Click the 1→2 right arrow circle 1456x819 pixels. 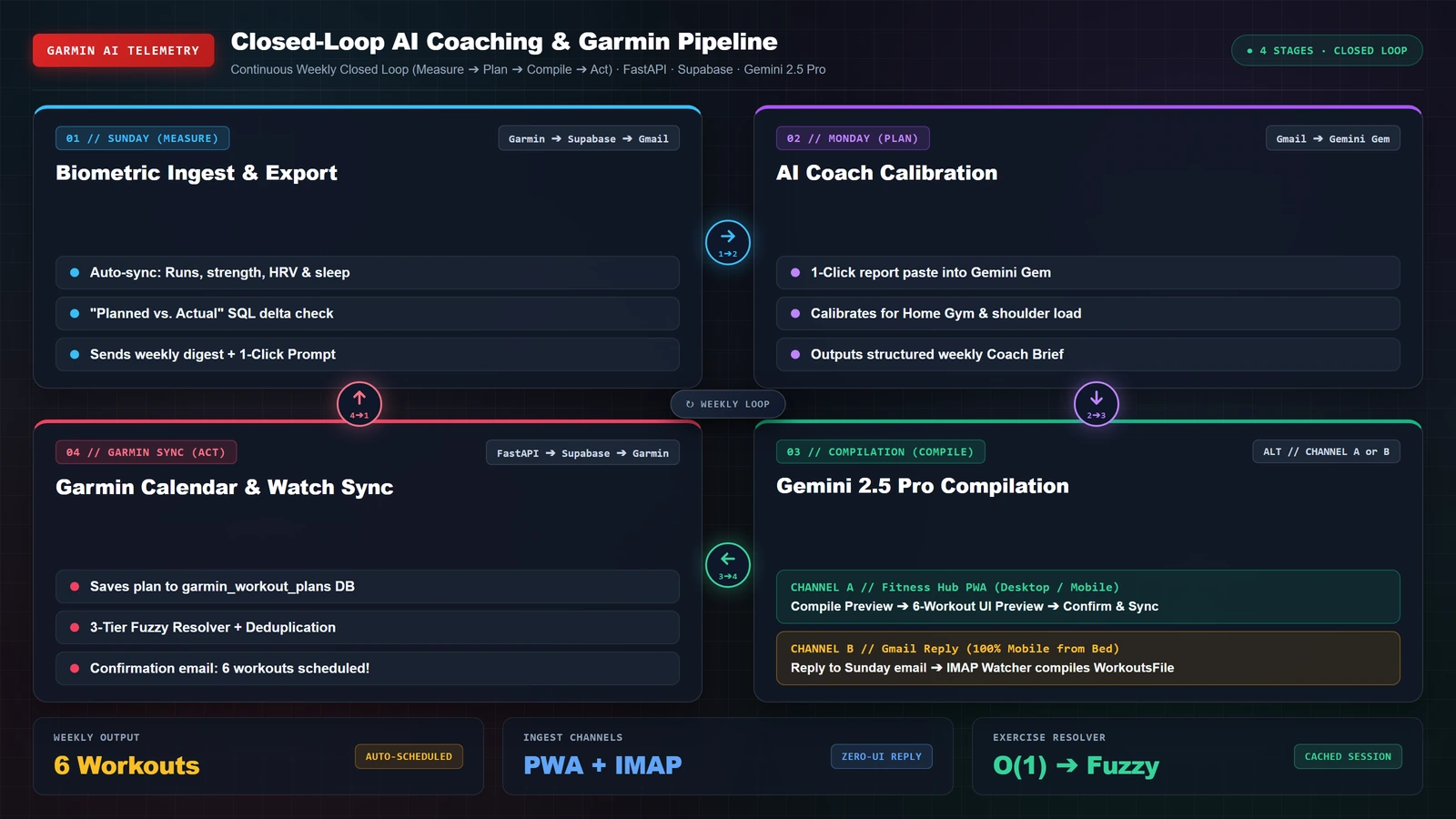tap(728, 242)
